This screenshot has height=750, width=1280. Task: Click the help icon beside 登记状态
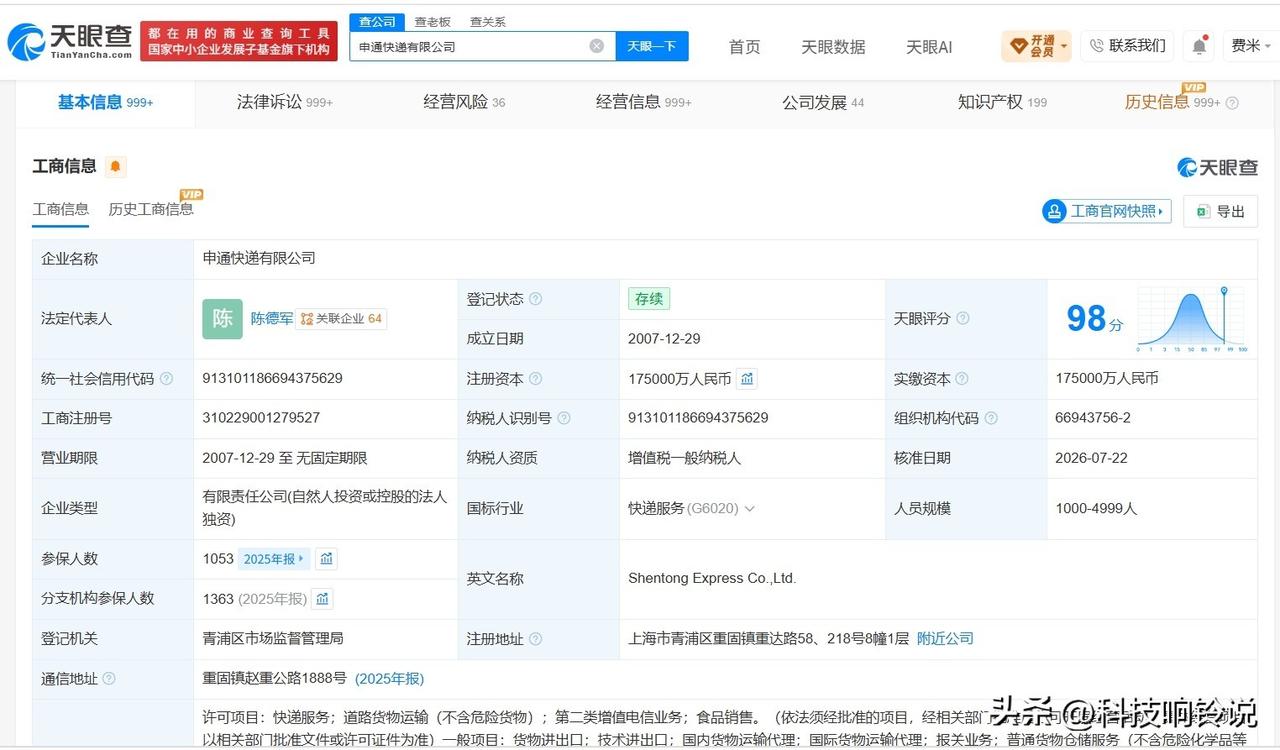point(536,299)
